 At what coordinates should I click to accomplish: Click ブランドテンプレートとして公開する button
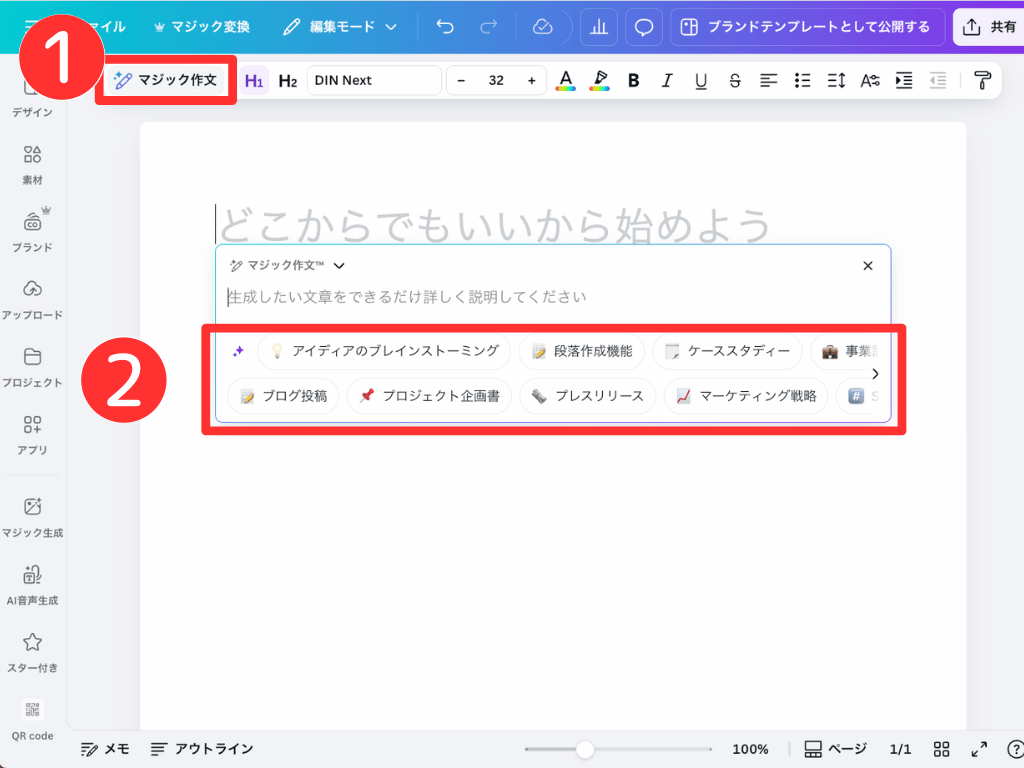coord(807,27)
